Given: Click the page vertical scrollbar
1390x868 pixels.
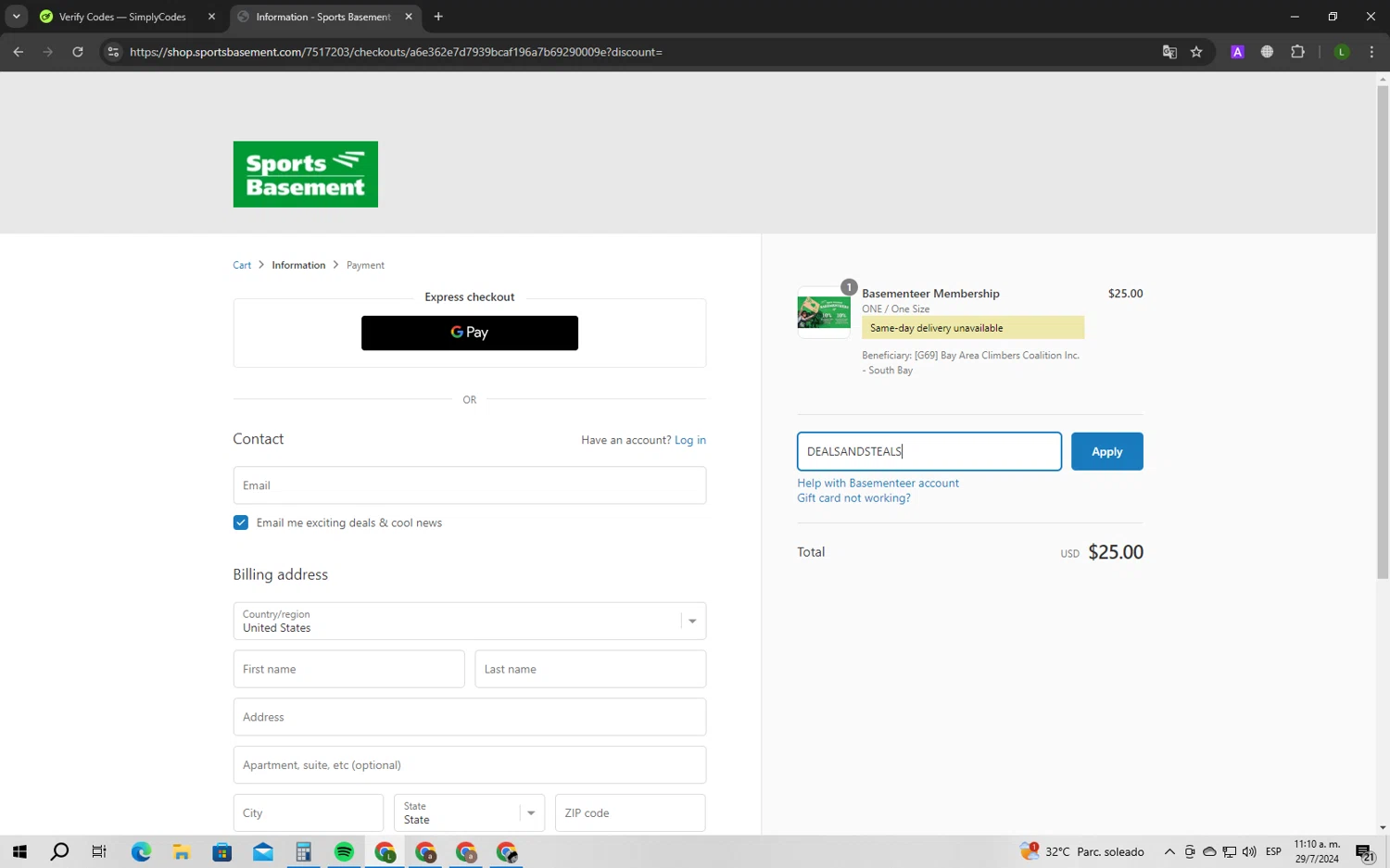Looking at the screenshot, I should [x=1383, y=333].
